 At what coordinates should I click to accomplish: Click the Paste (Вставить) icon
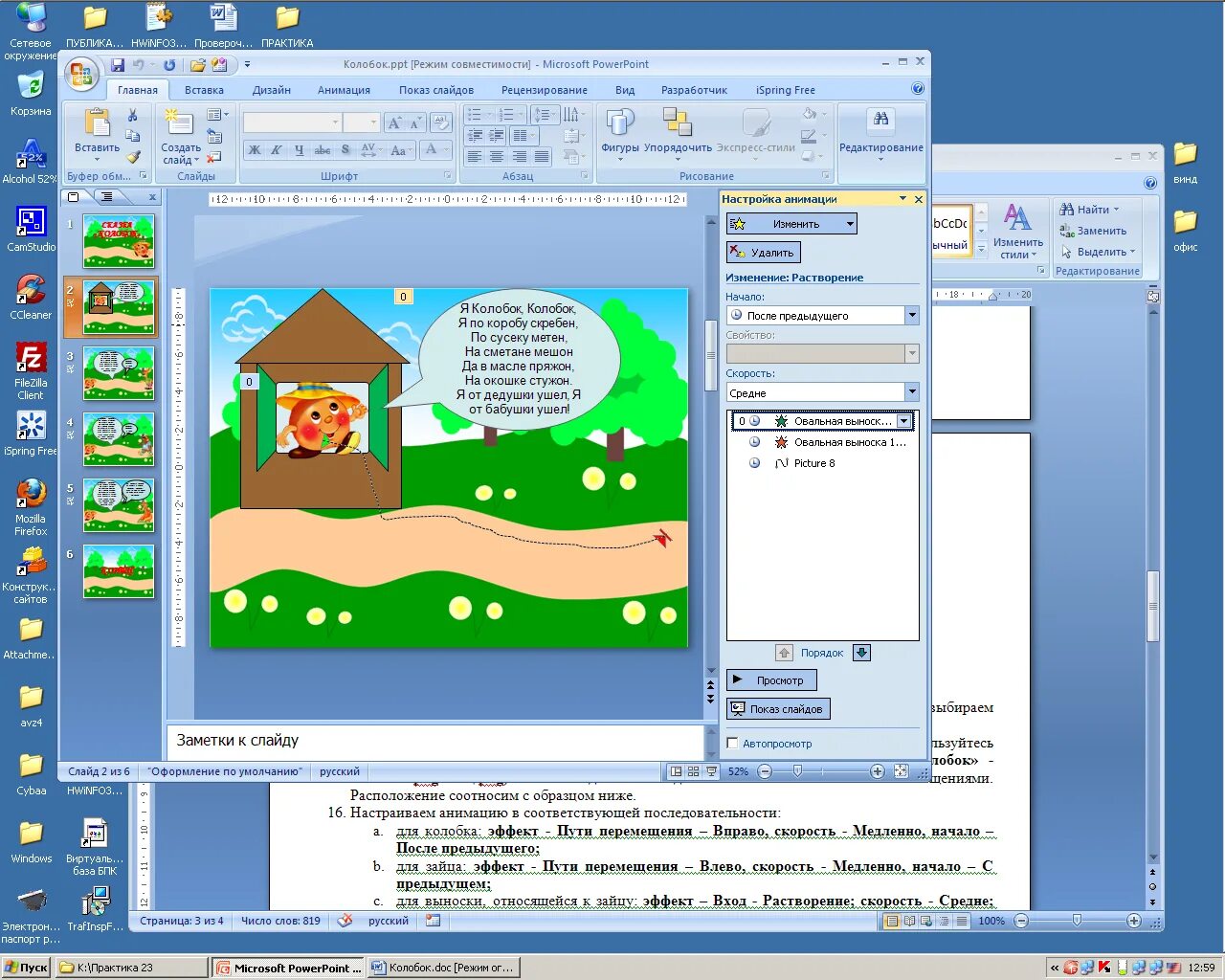(x=97, y=122)
